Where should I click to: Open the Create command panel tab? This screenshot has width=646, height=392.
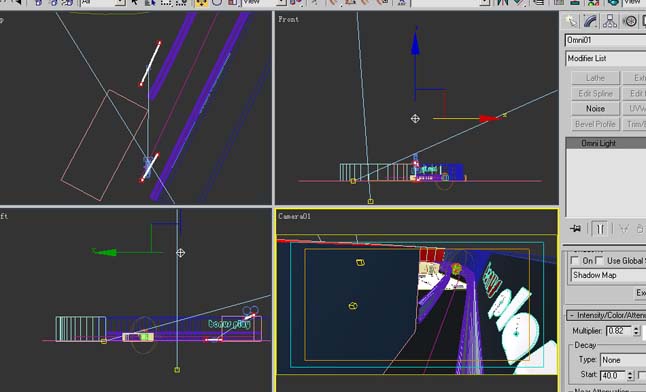pos(571,21)
